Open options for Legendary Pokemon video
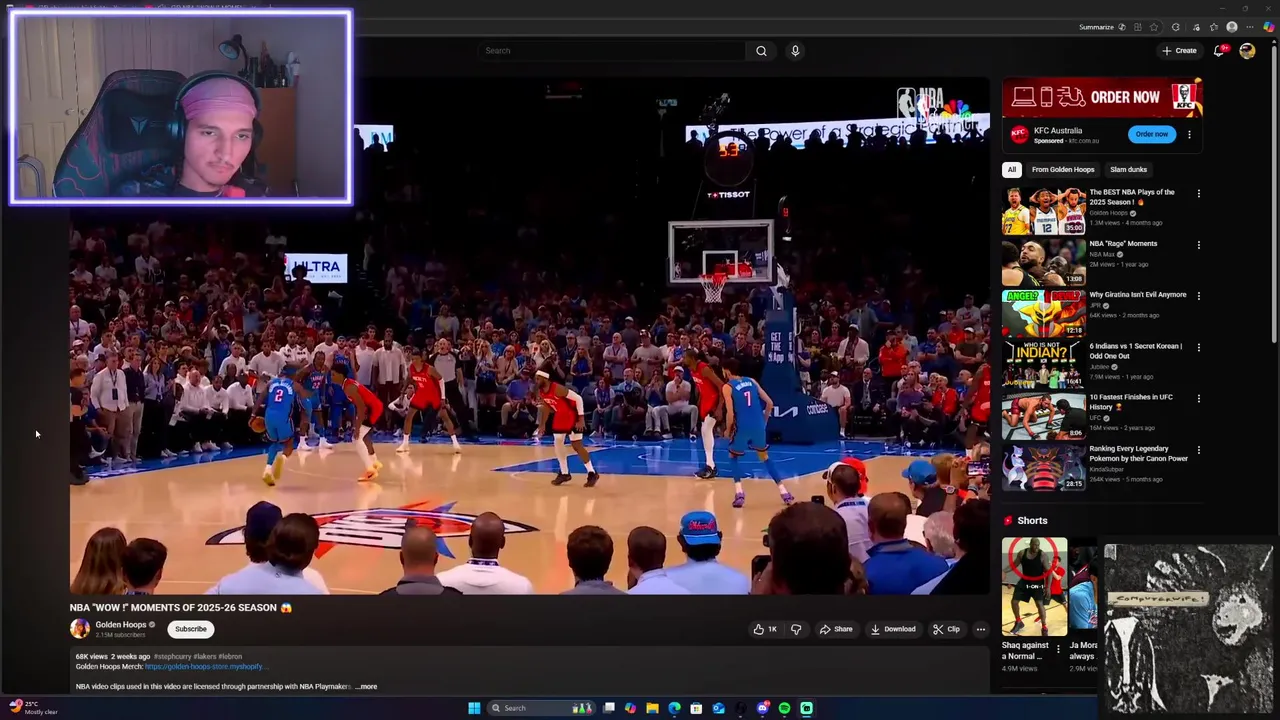Viewport: 1280px width, 720px height. pyautogui.click(x=1198, y=450)
